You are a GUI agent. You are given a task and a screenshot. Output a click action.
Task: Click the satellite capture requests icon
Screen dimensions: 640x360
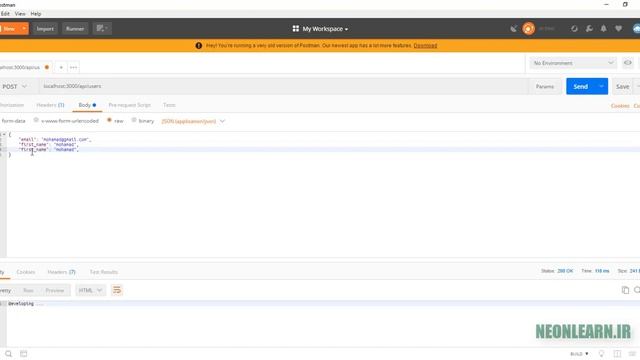click(513, 29)
